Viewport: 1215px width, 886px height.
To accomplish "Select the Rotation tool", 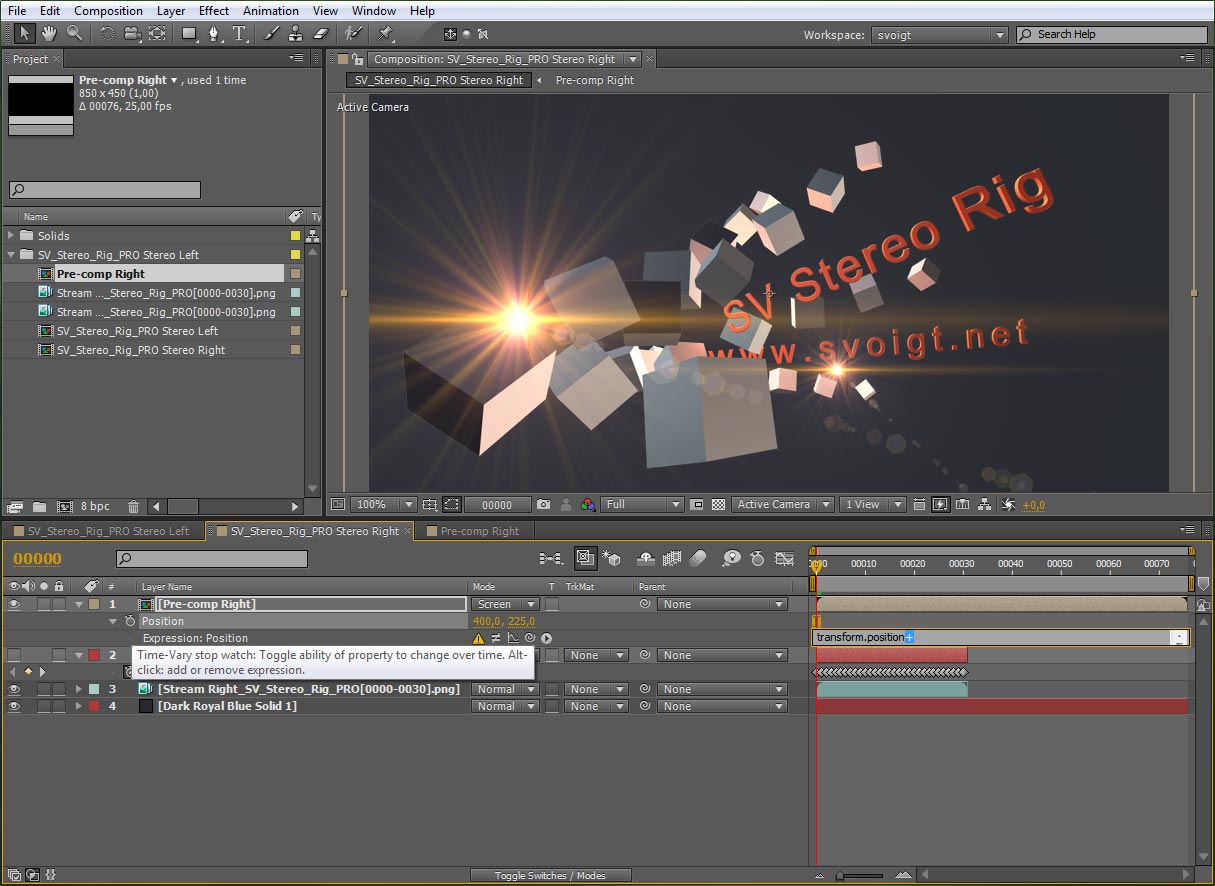I will [107, 33].
